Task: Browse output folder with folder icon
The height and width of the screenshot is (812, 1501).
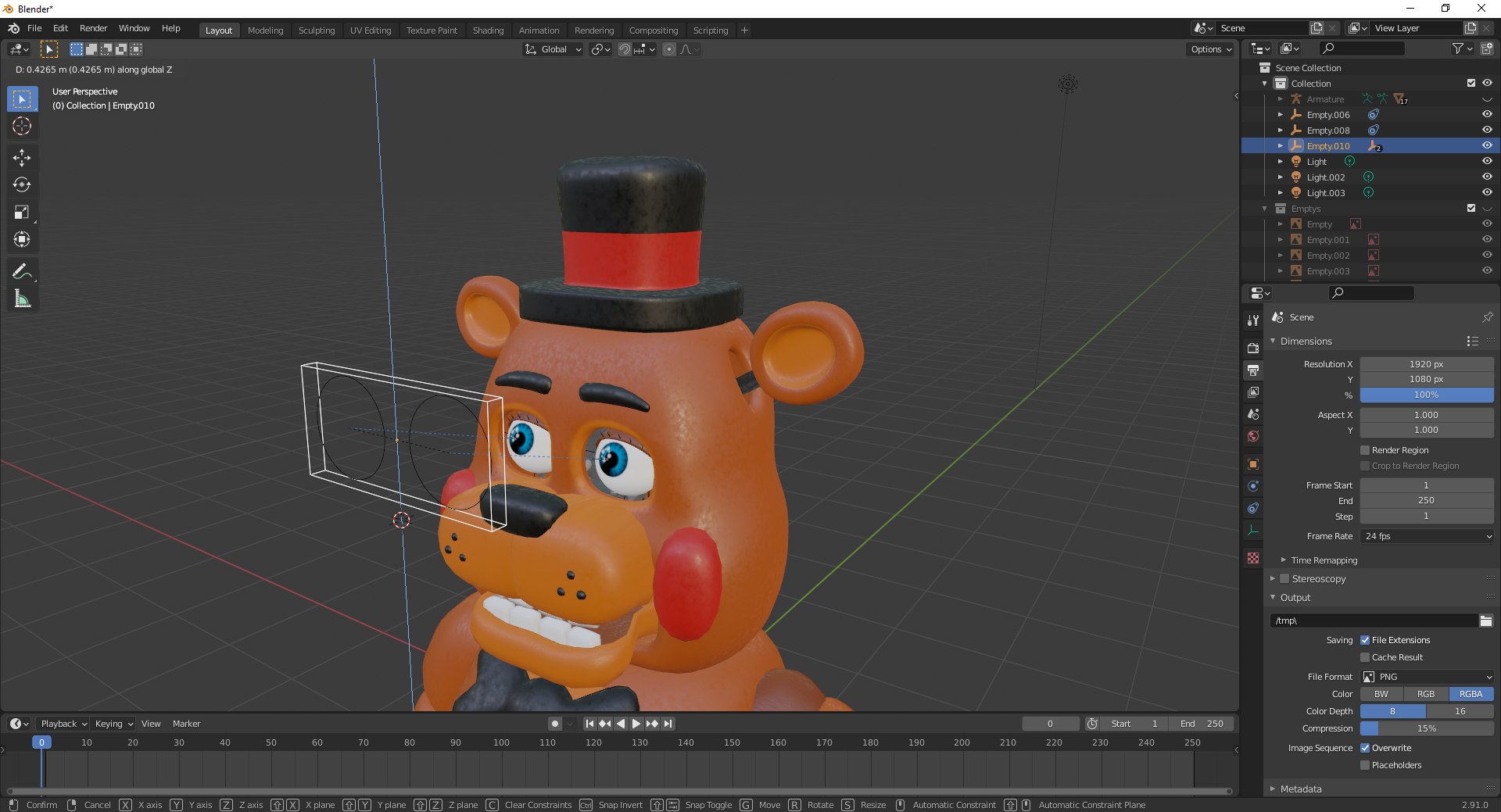Action: coord(1485,621)
